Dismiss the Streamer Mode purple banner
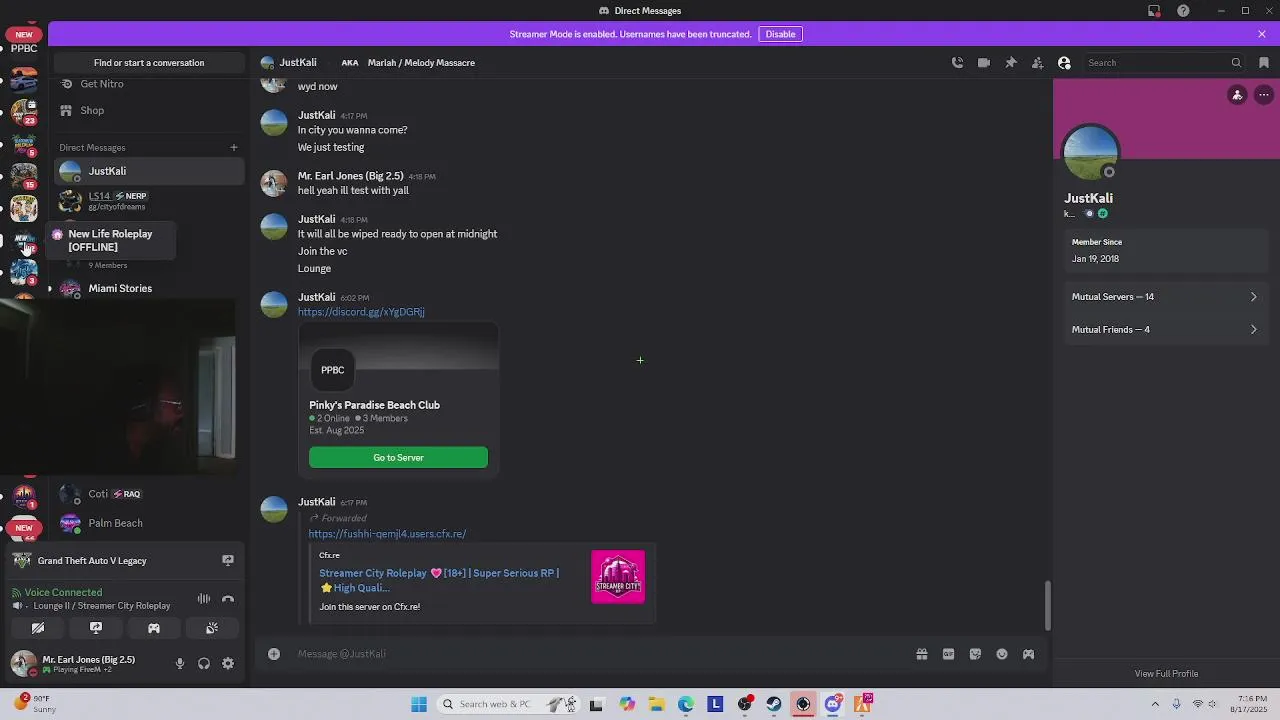This screenshot has height=720, width=1280. [1262, 34]
